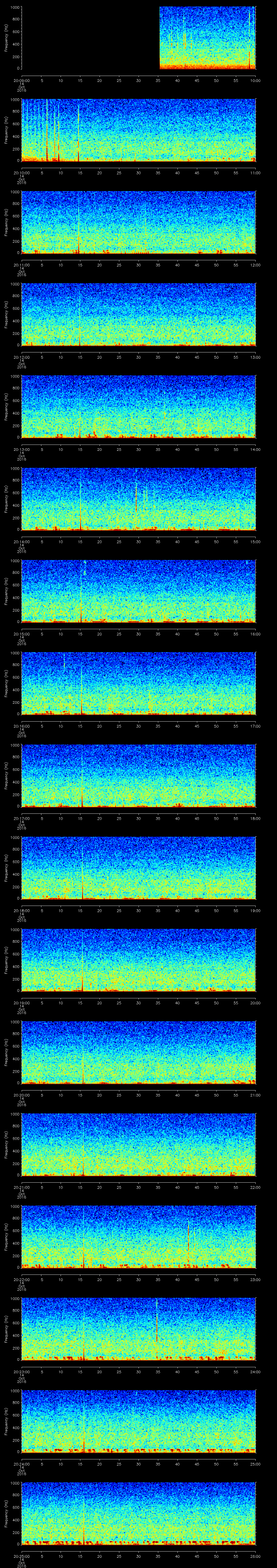This screenshot has width=277, height=1568.
Task: Select the spectrogram panel starting at 20:10:00
Action: [x=139, y=130]
